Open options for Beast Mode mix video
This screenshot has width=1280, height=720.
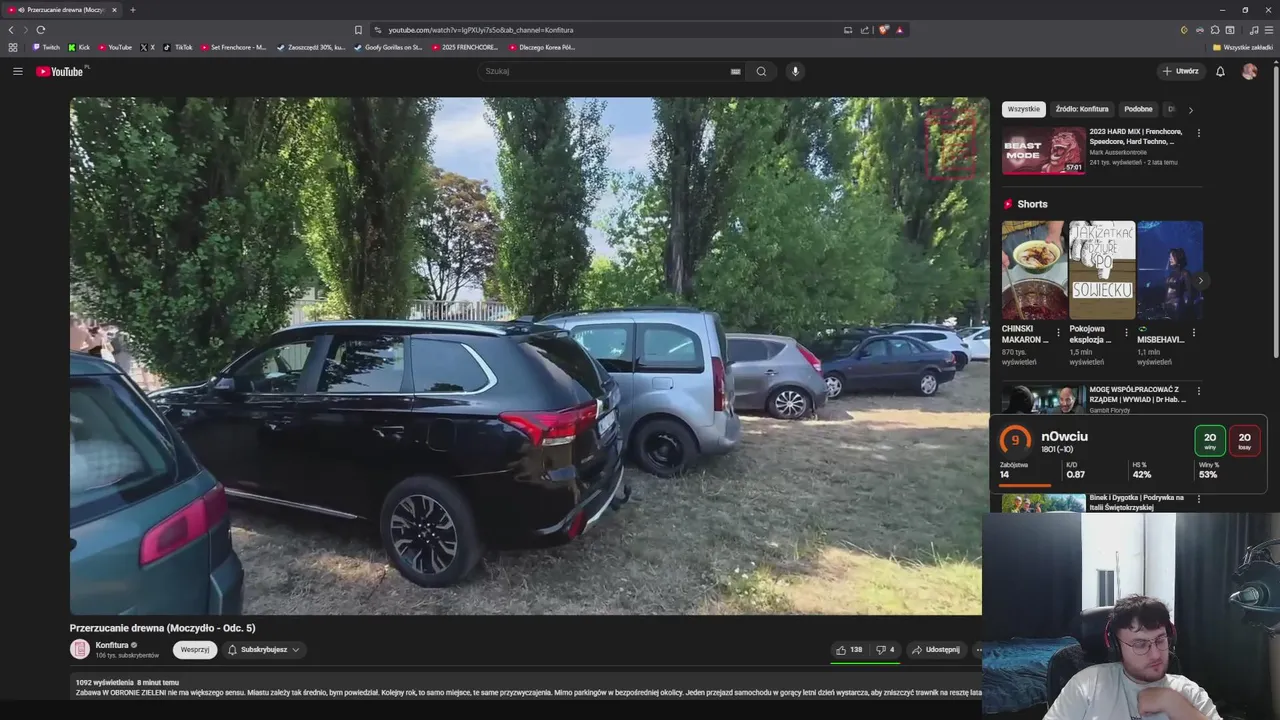(x=1199, y=133)
